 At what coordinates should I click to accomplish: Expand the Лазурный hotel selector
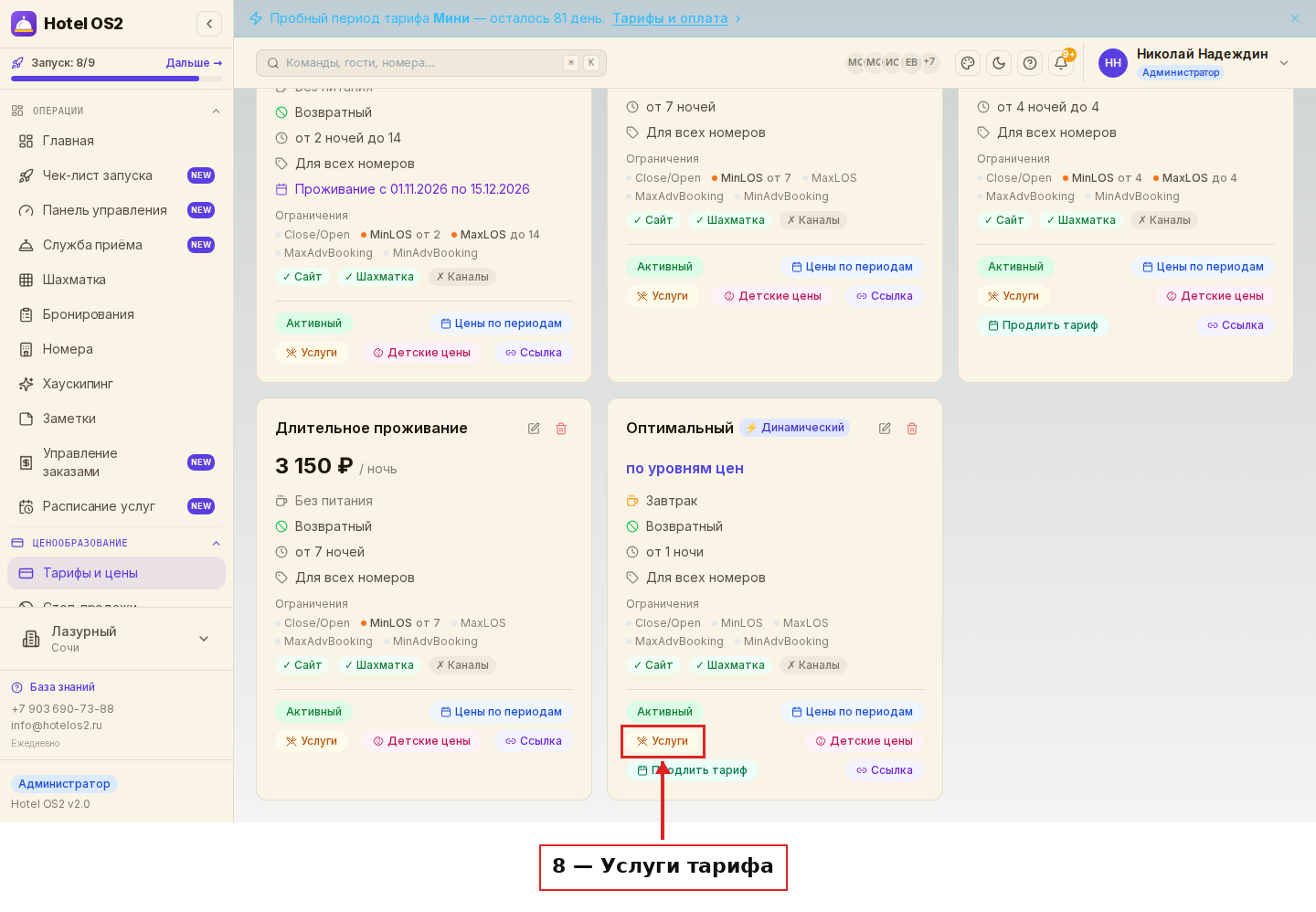pos(117,639)
